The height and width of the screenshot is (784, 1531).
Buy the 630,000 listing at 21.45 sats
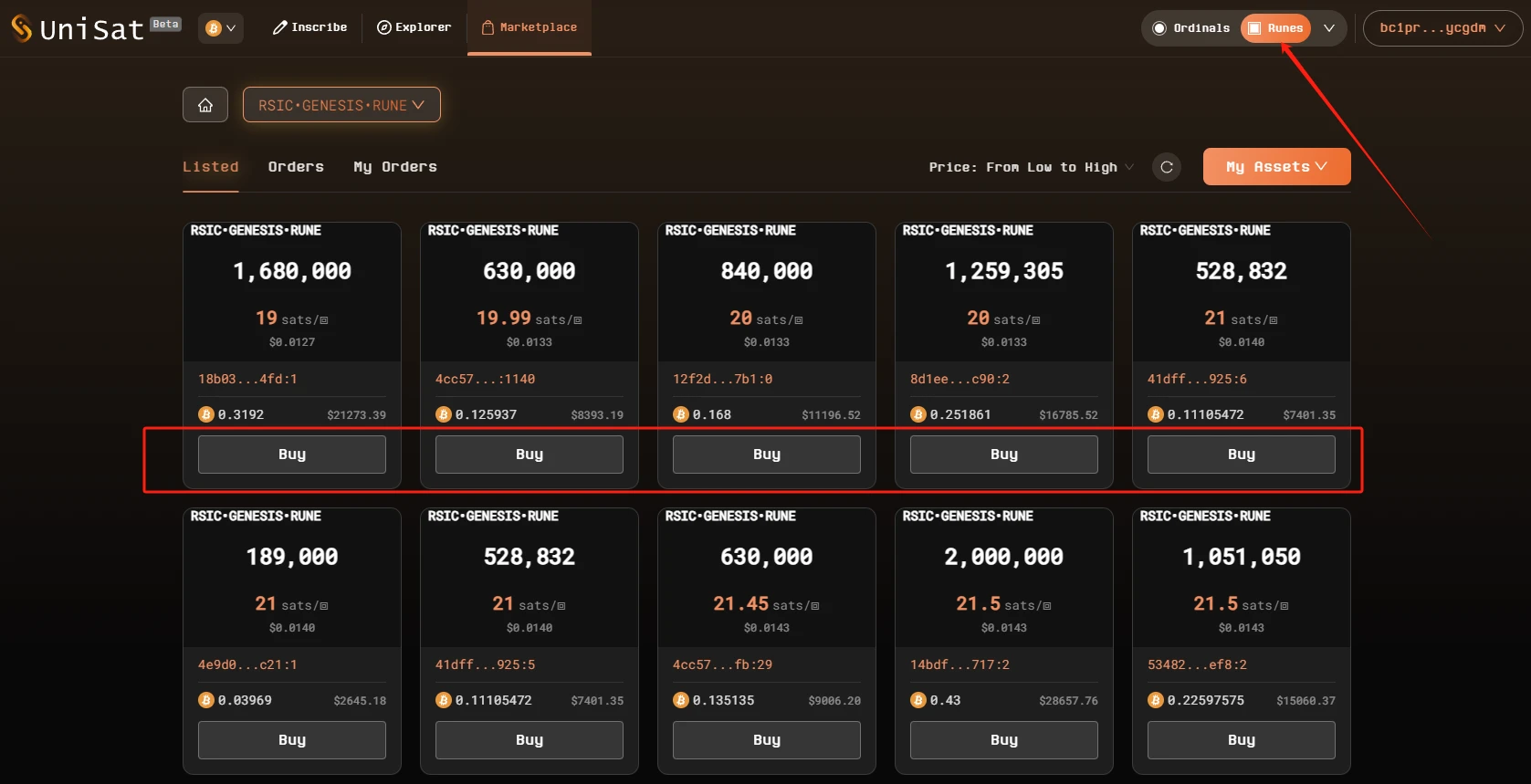tap(767, 740)
